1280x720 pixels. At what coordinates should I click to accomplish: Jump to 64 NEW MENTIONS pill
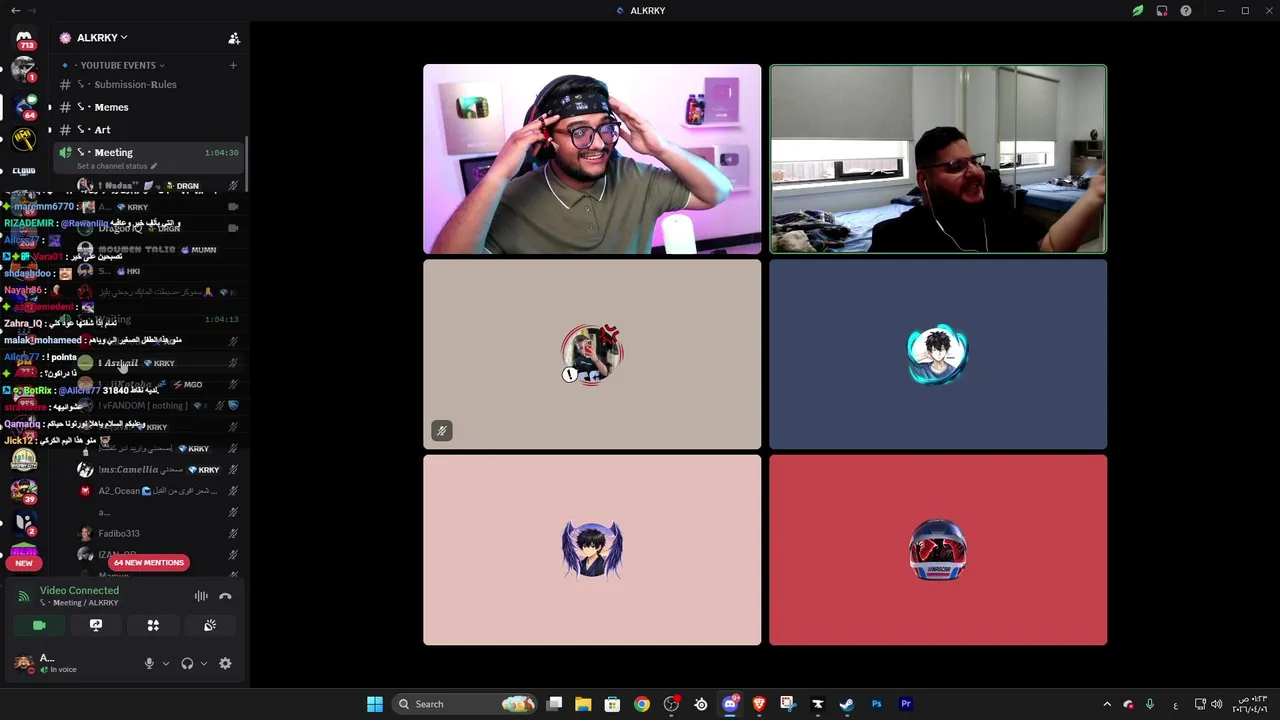pos(149,563)
